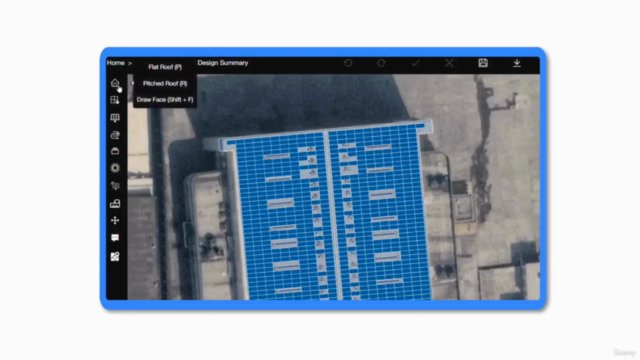Select the add module grid tool
The height and width of the screenshot is (360, 640).
tap(115, 100)
